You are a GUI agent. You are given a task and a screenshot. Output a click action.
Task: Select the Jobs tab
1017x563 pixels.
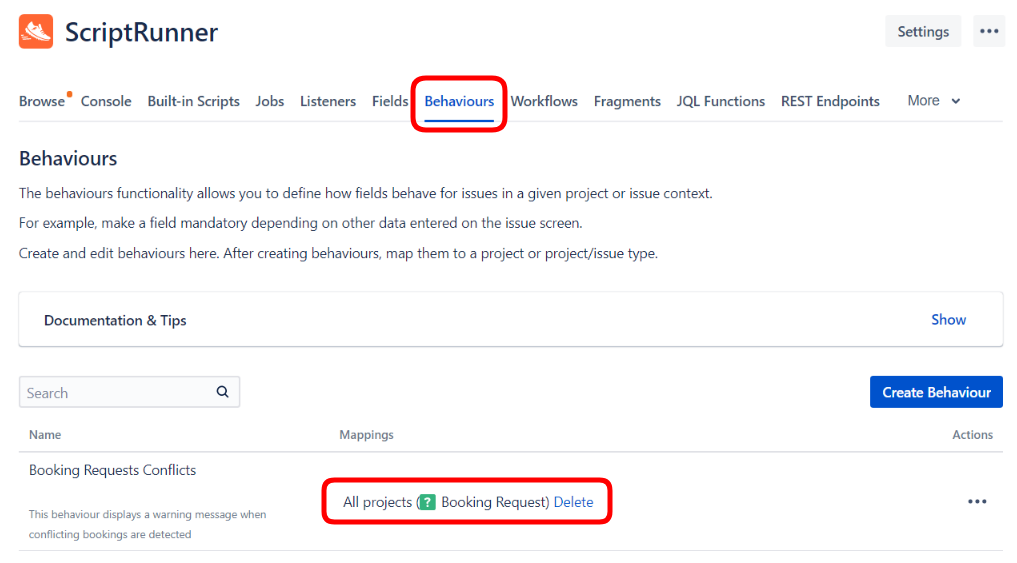(269, 101)
